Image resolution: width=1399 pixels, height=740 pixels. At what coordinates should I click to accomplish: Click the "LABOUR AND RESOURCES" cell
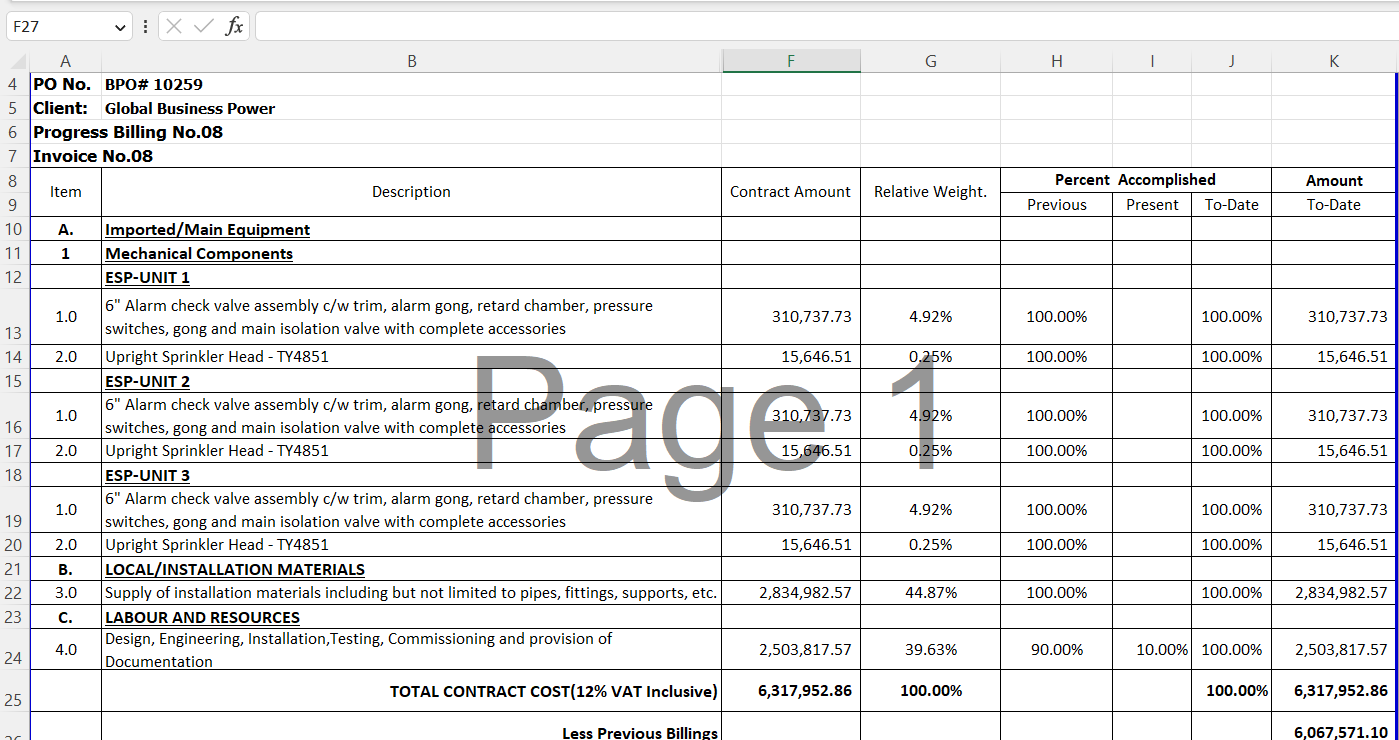coord(411,617)
